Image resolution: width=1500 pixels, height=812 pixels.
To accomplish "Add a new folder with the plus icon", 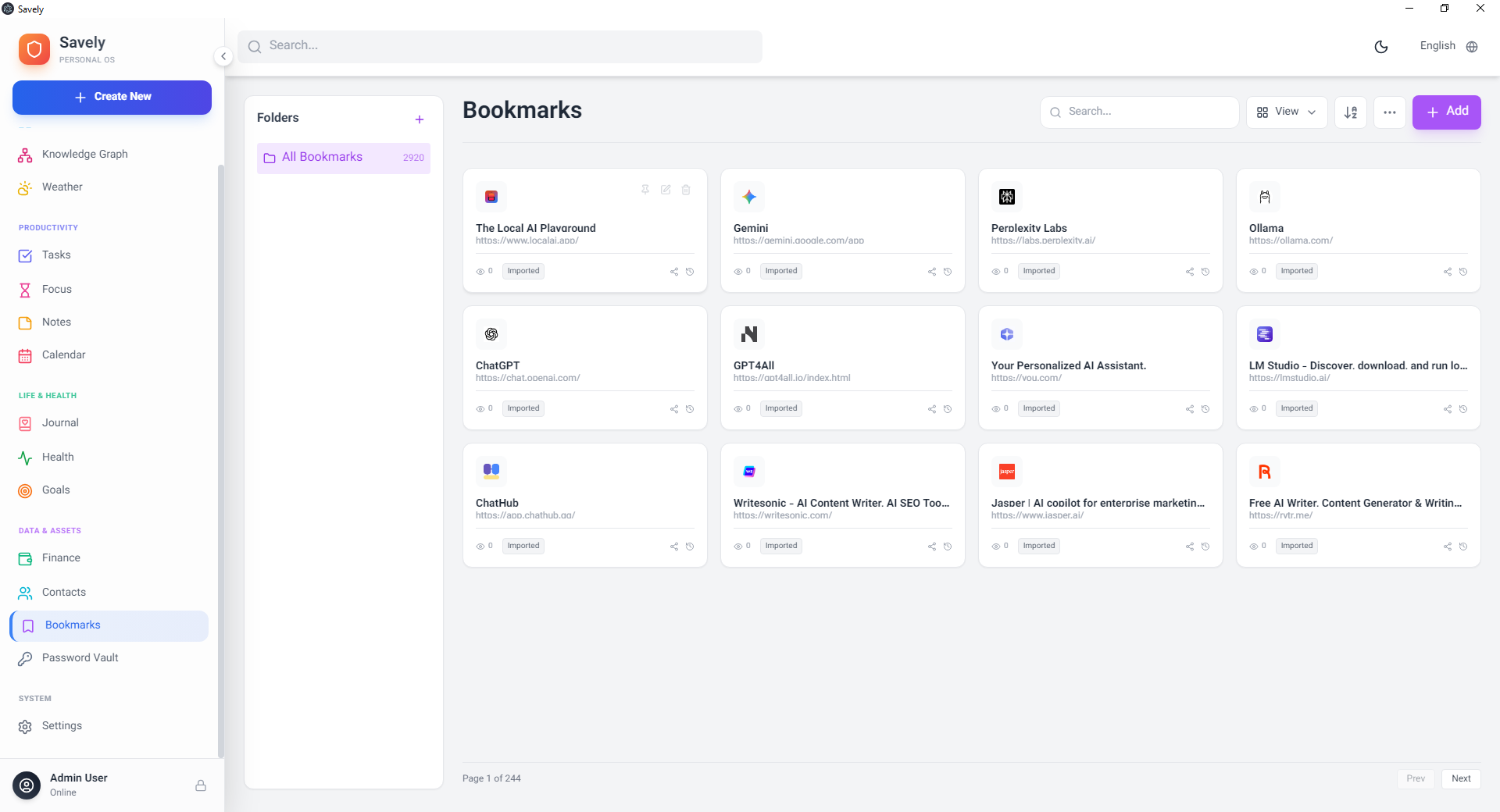I will pos(420,119).
